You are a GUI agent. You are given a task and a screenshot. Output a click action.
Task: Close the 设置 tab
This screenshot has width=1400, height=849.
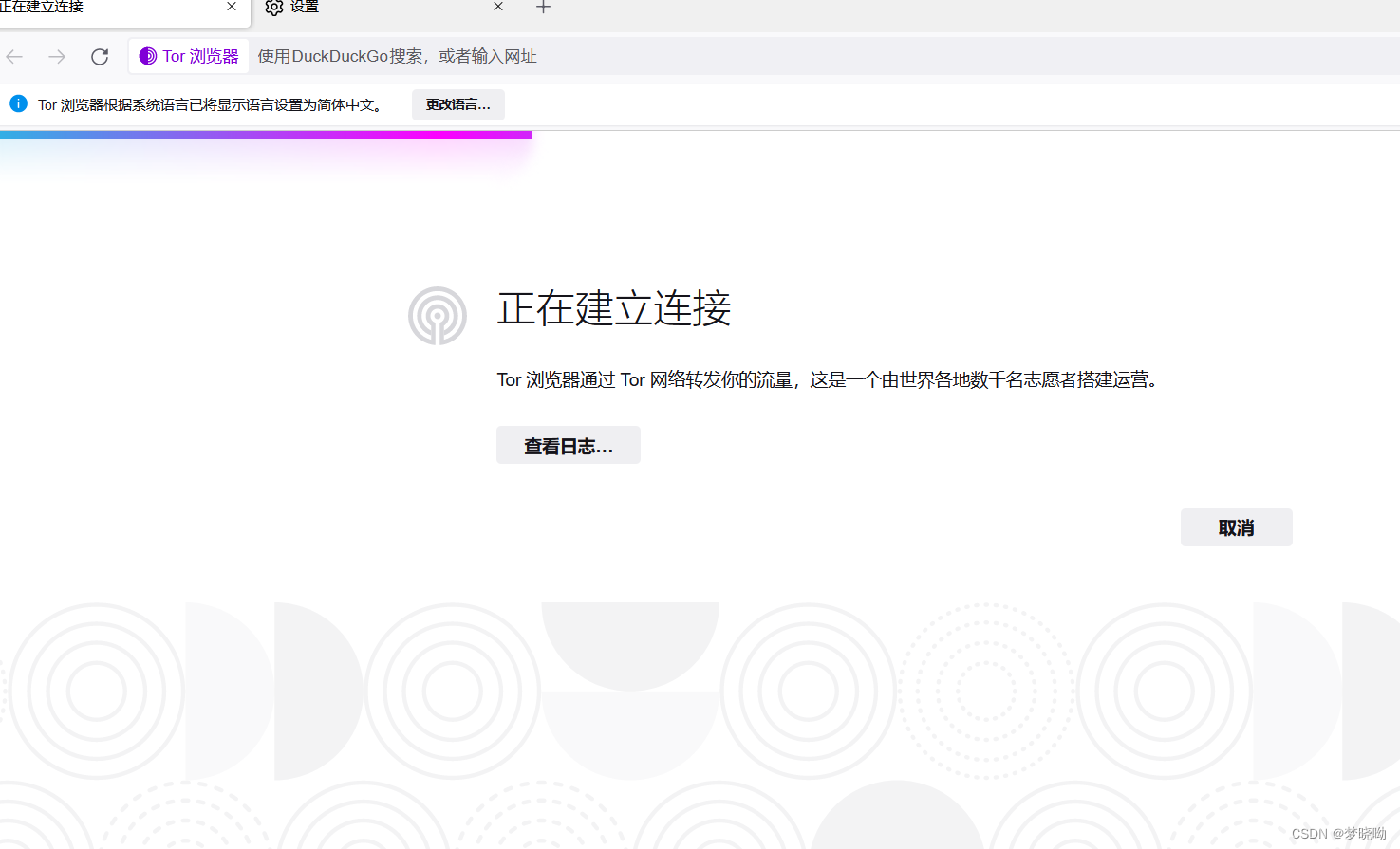click(498, 8)
